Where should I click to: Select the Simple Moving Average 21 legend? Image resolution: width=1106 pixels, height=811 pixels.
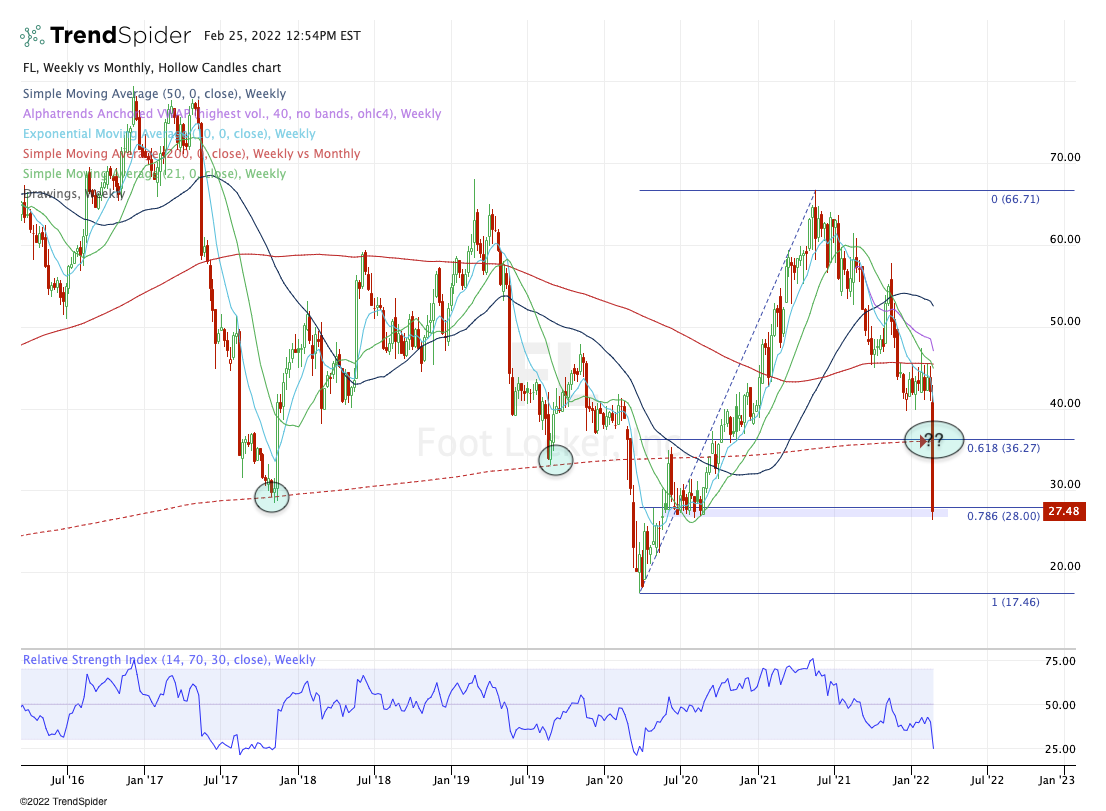[154, 173]
